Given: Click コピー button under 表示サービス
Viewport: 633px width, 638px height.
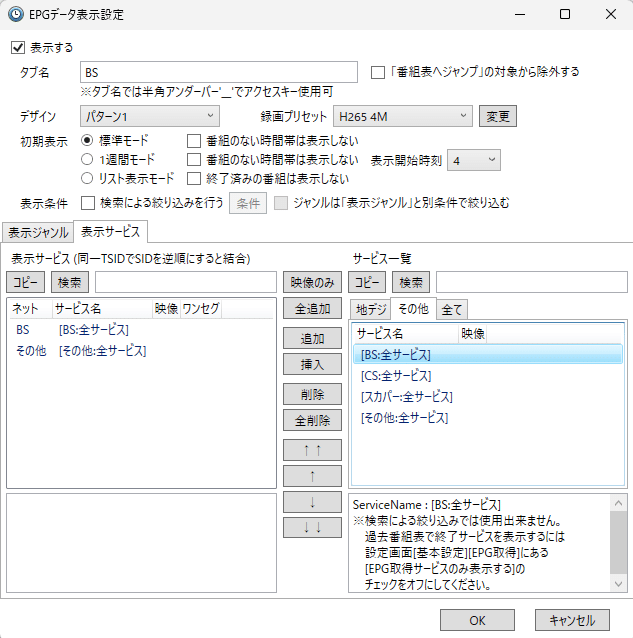Looking at the screenshot, I should [x=25, y=282].
